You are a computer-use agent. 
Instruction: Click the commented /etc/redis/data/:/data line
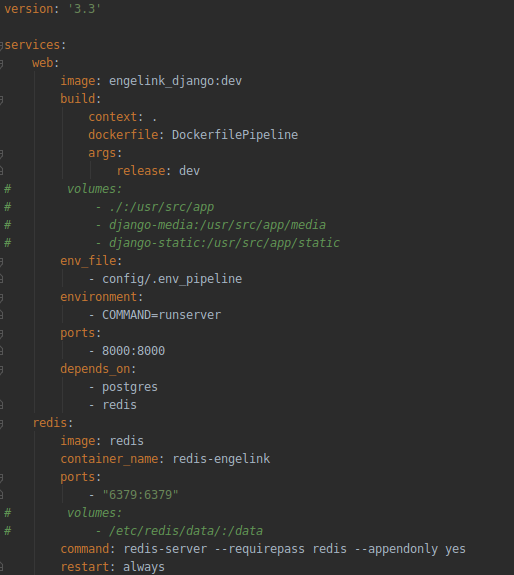coord(179,531)
